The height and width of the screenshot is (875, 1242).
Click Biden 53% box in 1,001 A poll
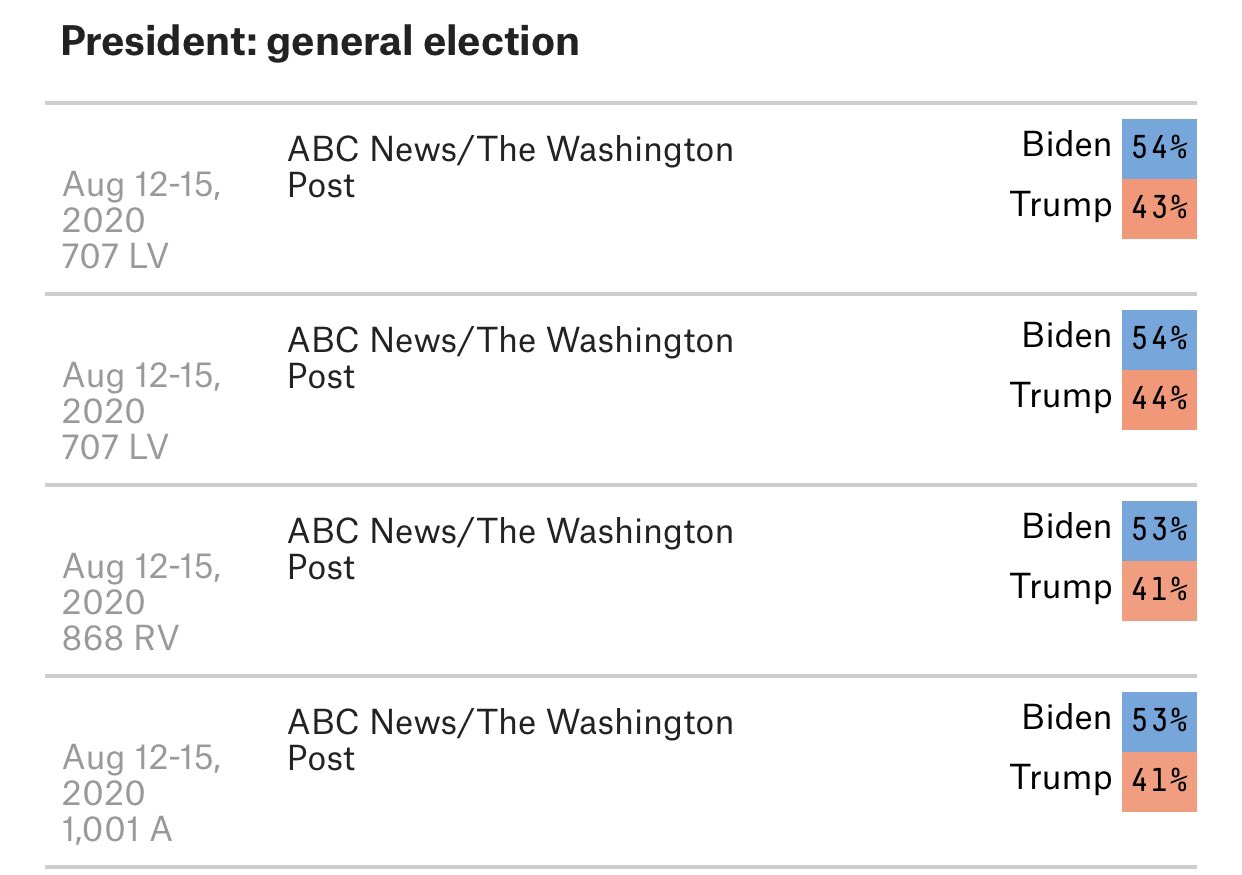1159,722
